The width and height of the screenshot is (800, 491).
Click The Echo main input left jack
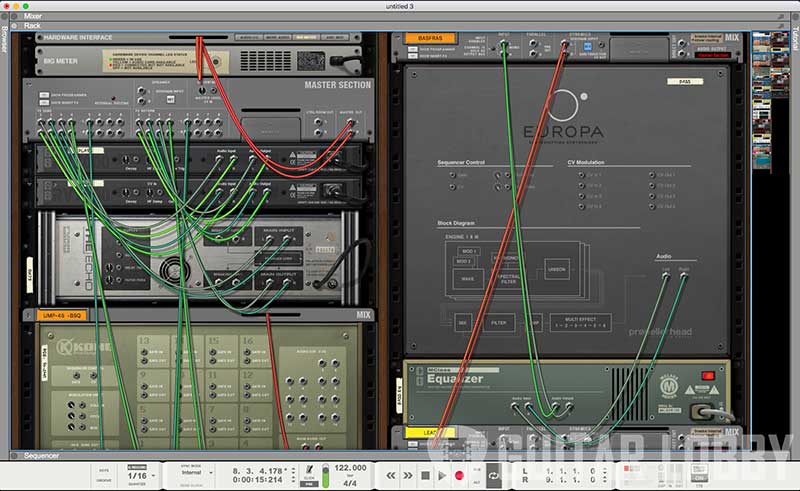(x=269, y=239)
